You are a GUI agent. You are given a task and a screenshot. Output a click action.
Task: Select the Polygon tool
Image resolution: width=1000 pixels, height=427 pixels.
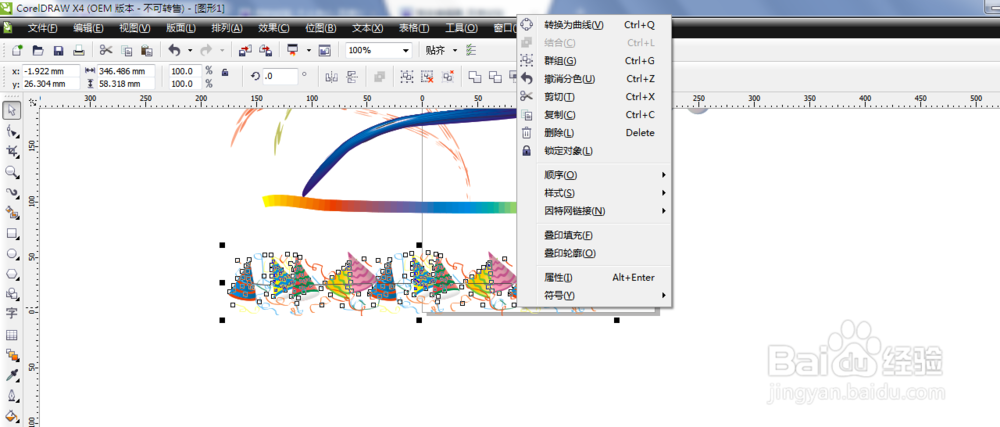point(11,274)
